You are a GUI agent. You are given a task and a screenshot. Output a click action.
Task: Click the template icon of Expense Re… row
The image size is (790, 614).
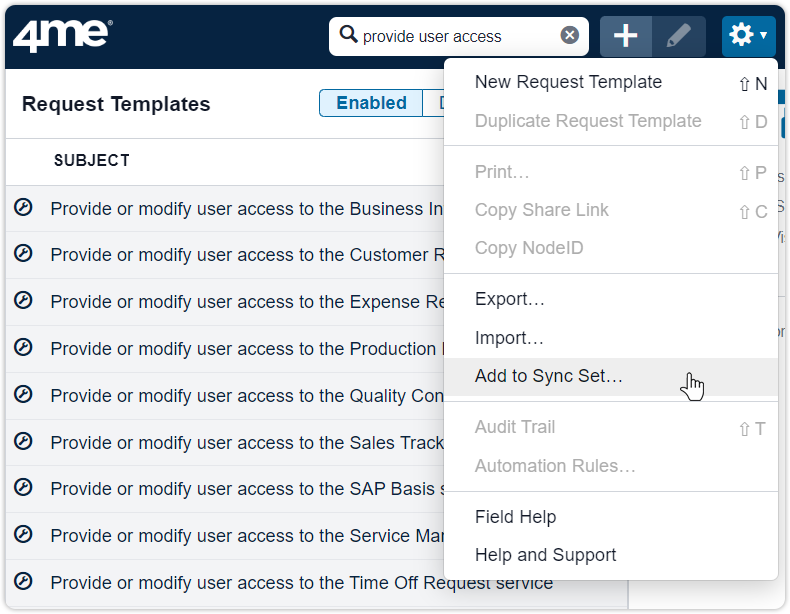pos(23,300)
